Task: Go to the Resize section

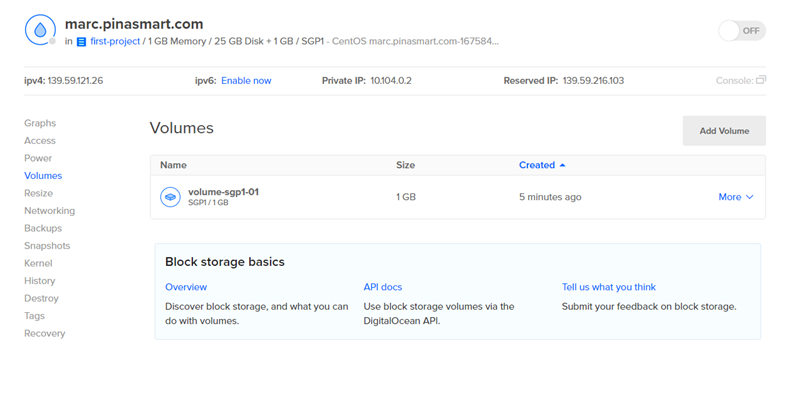Action: (38, 193)
